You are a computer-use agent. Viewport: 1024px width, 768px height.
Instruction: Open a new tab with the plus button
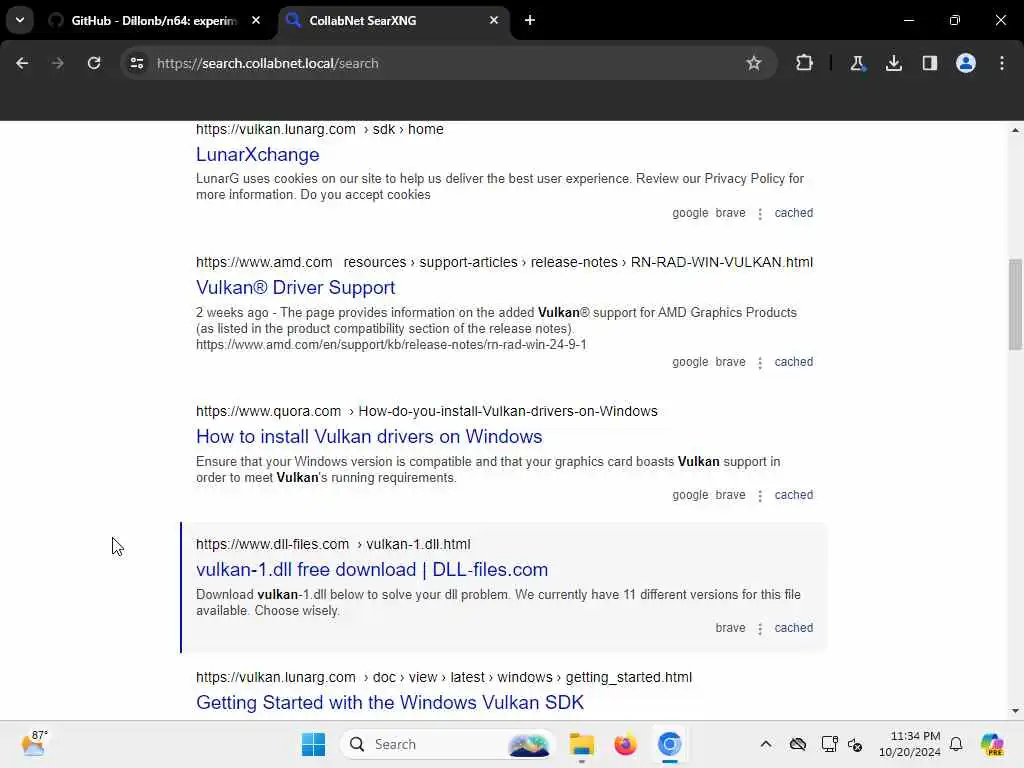point(530,20)
